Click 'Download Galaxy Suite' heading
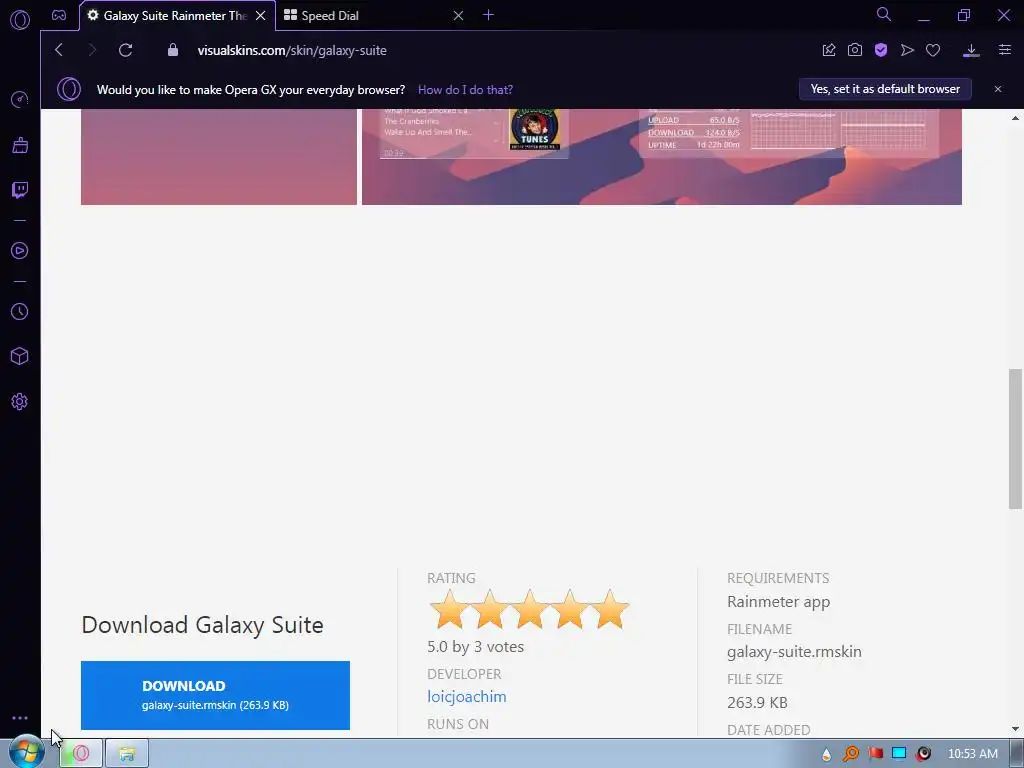 tap(202, 625)
